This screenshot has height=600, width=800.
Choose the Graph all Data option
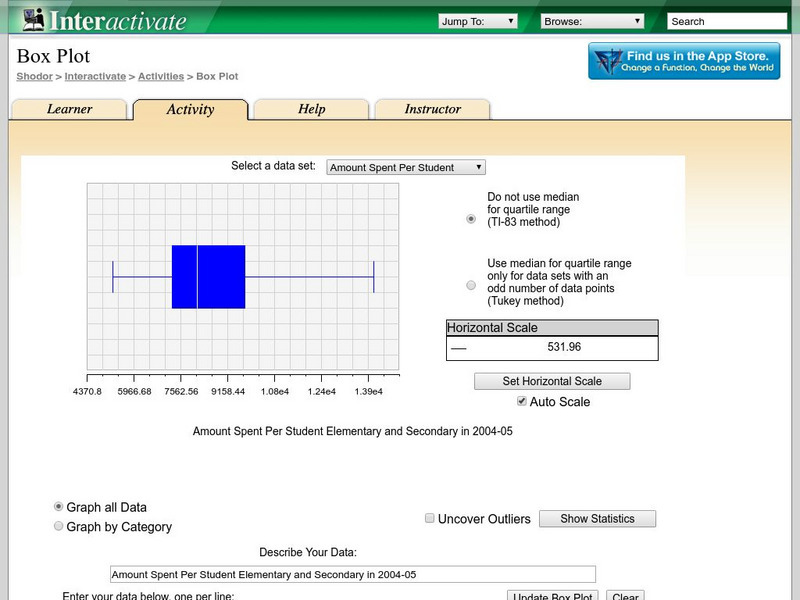[x=58, y=507]
